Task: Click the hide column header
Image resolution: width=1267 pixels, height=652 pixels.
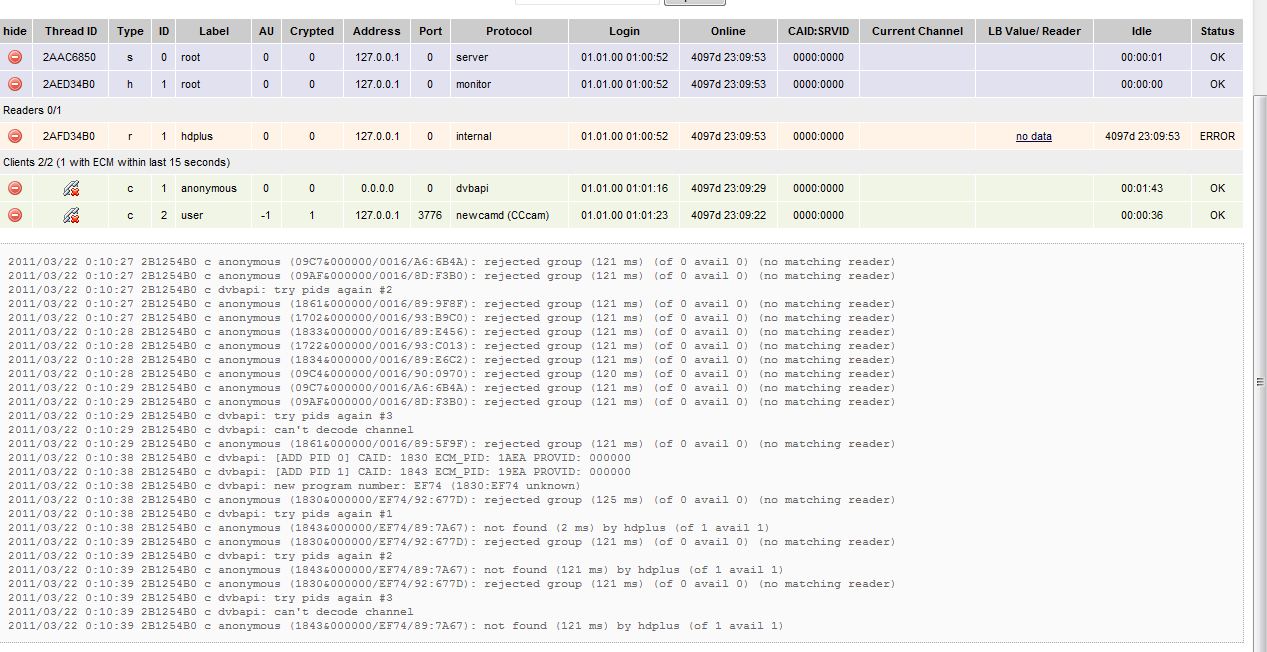Action: (x=15, y=31)
